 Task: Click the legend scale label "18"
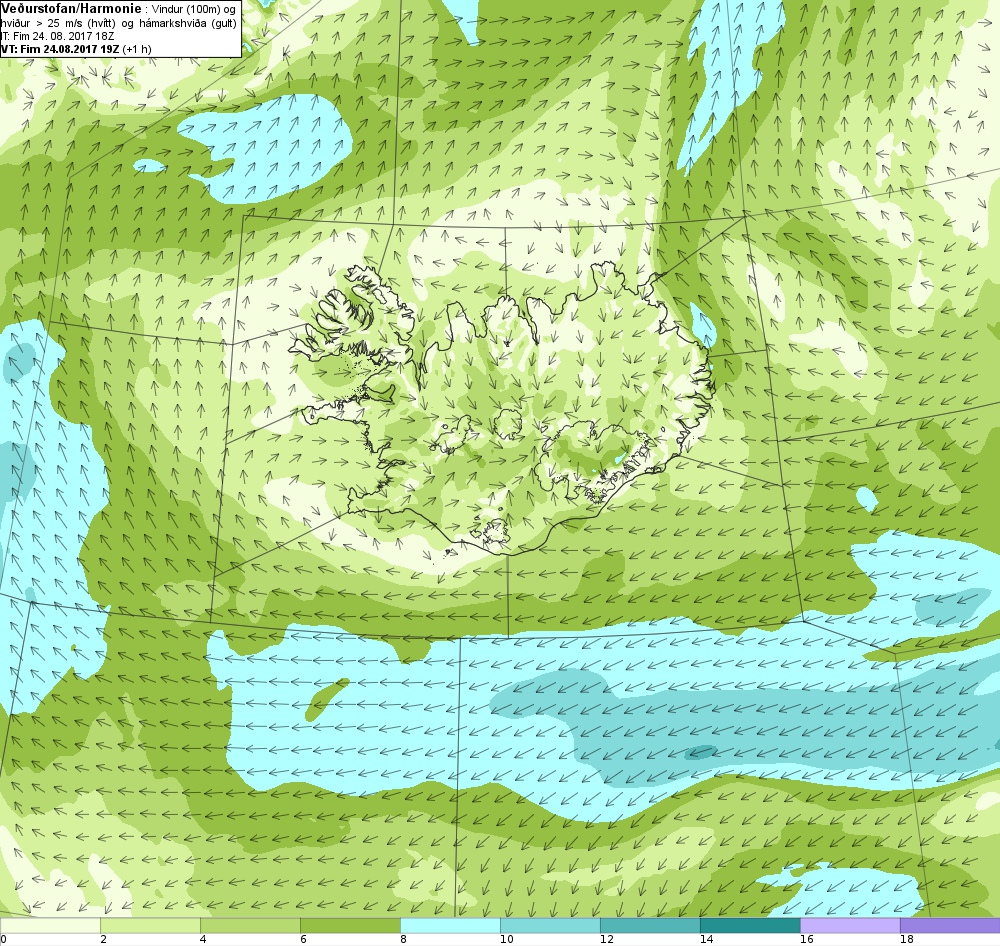(906, 939)
